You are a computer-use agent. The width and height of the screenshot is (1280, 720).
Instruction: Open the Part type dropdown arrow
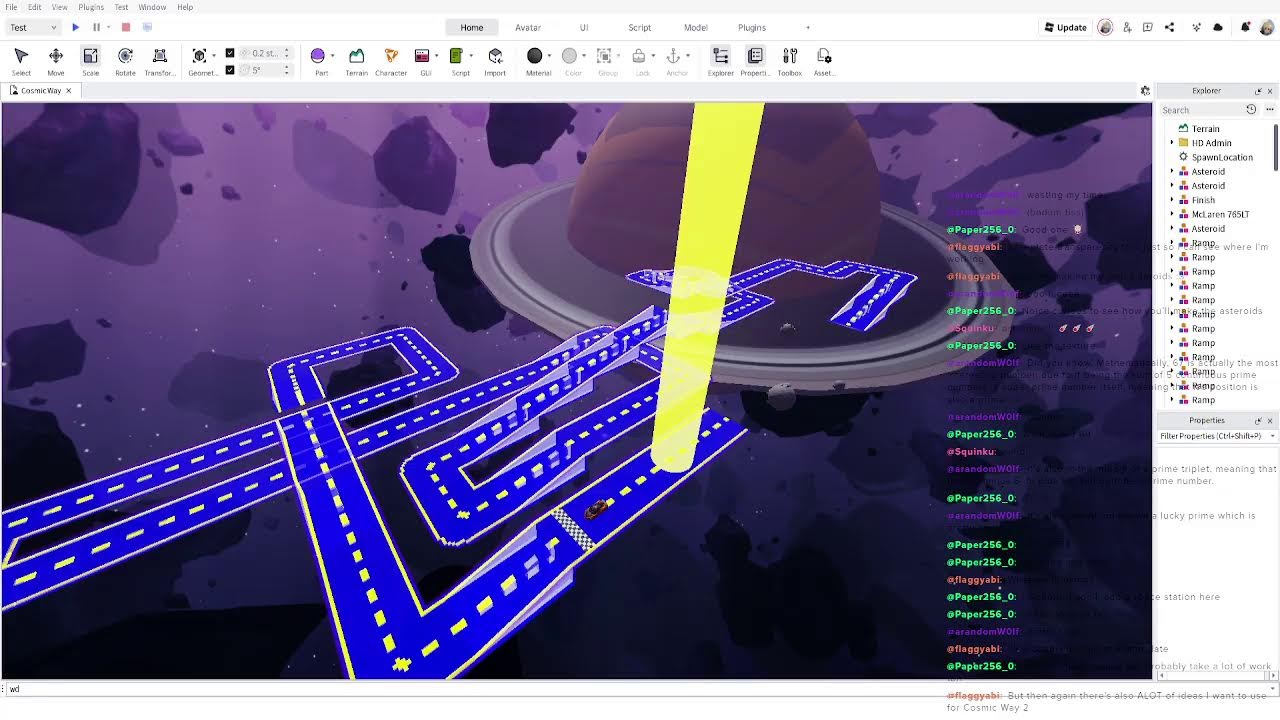[332, 56]
